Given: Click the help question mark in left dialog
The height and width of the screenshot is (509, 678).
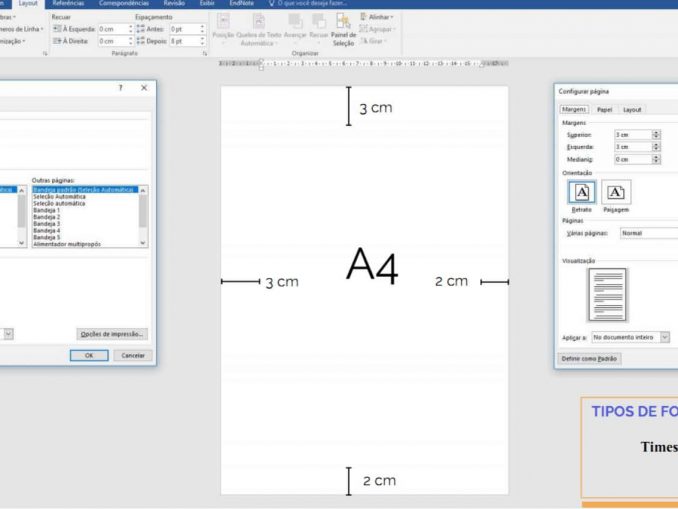Looking at the screenshot, I should click(x=121, y=88).
